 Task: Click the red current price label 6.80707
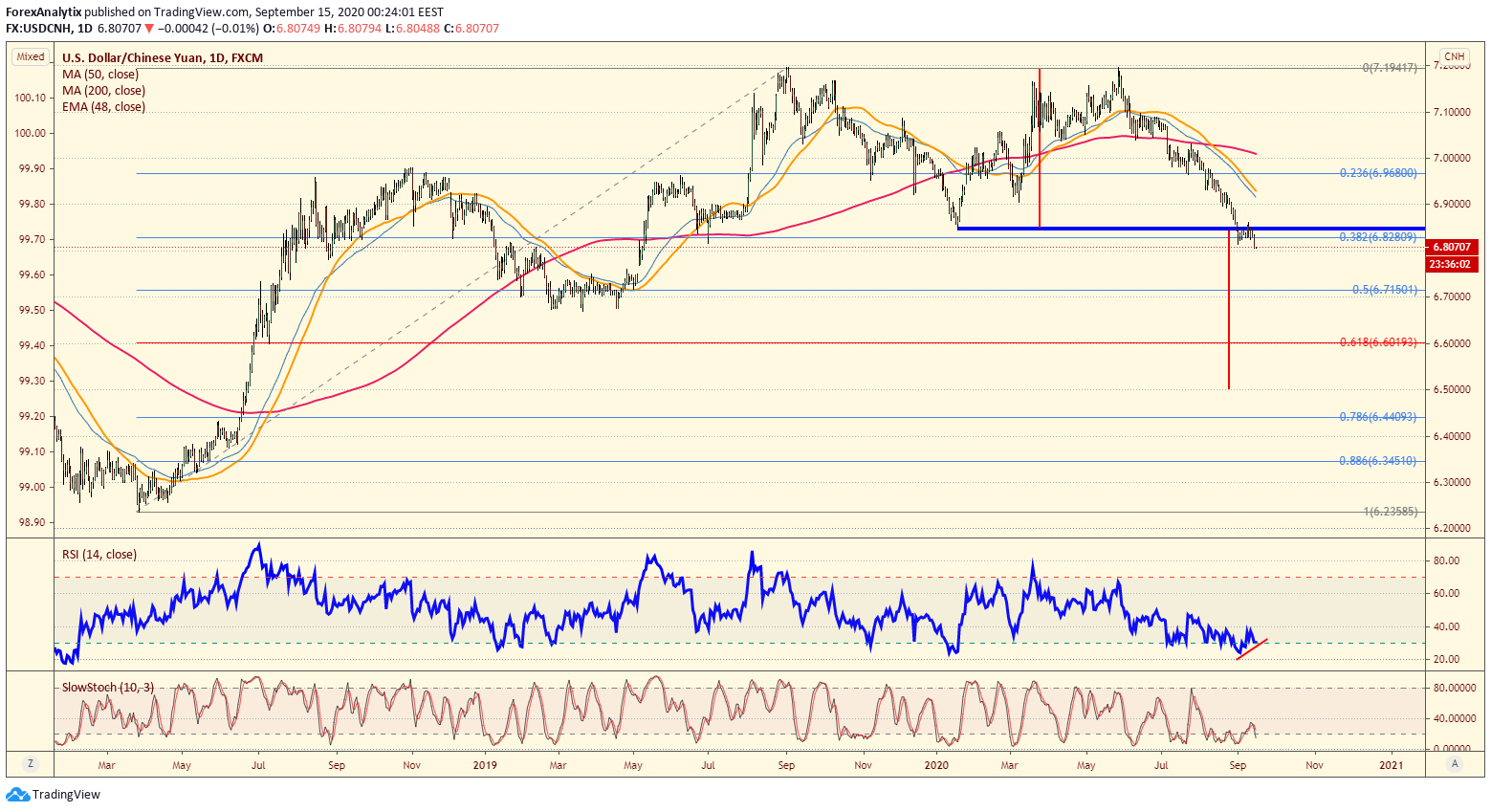coord(1453,246)
